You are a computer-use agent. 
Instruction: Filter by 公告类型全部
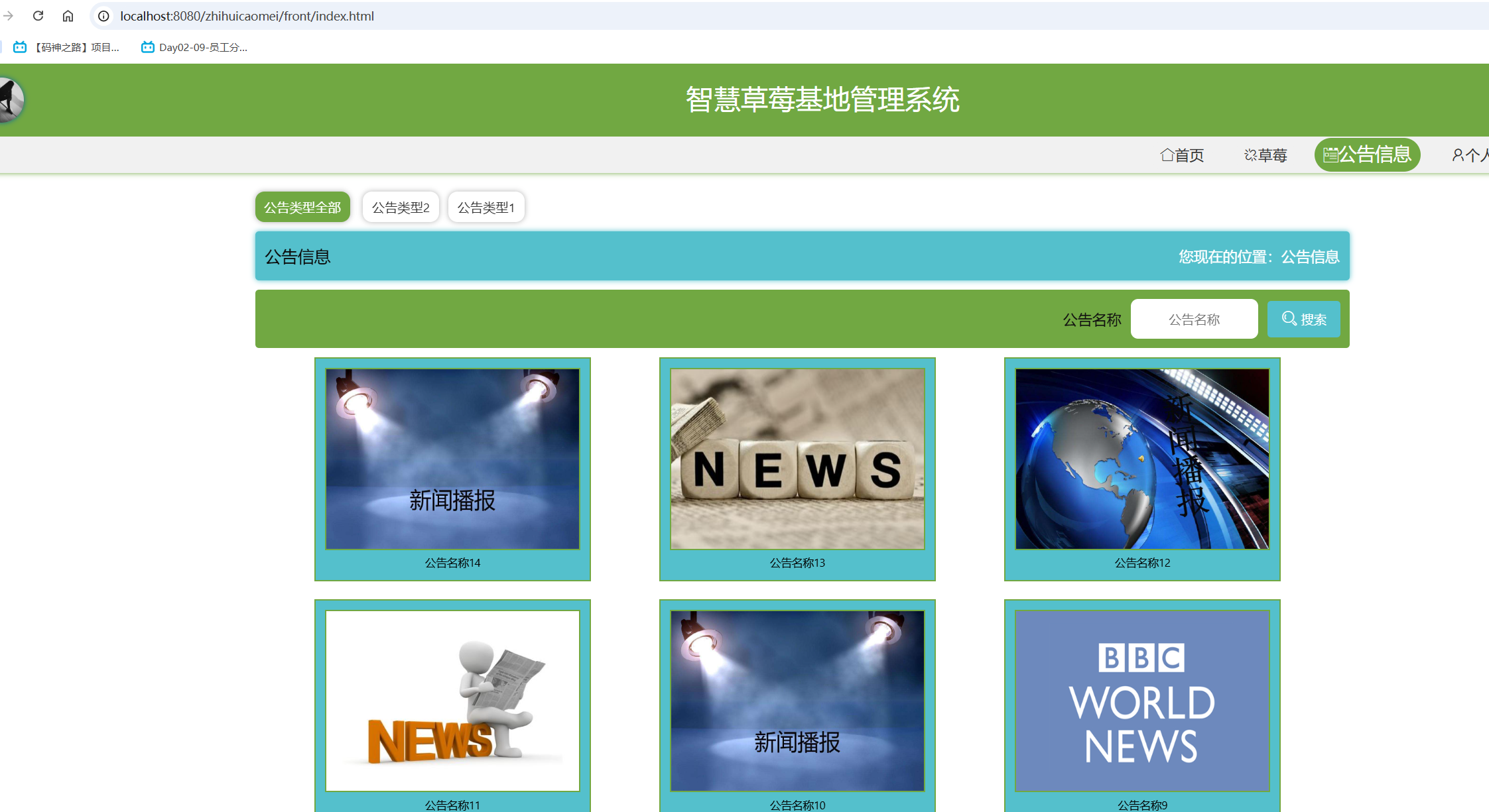pyautogui.click(x=302, y=207)
